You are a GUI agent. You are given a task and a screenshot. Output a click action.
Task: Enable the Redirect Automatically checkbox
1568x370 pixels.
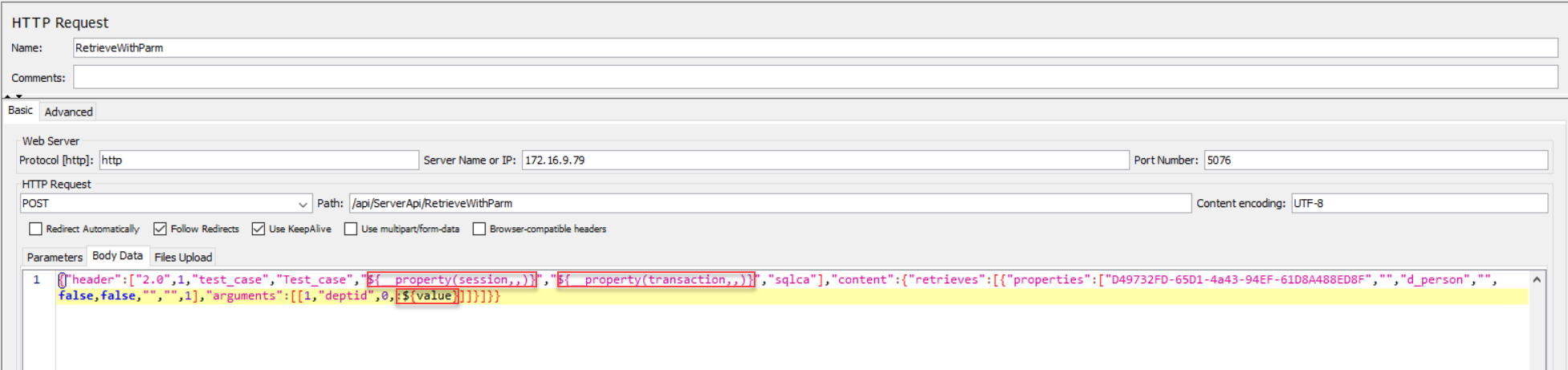(x=36, y=230)
